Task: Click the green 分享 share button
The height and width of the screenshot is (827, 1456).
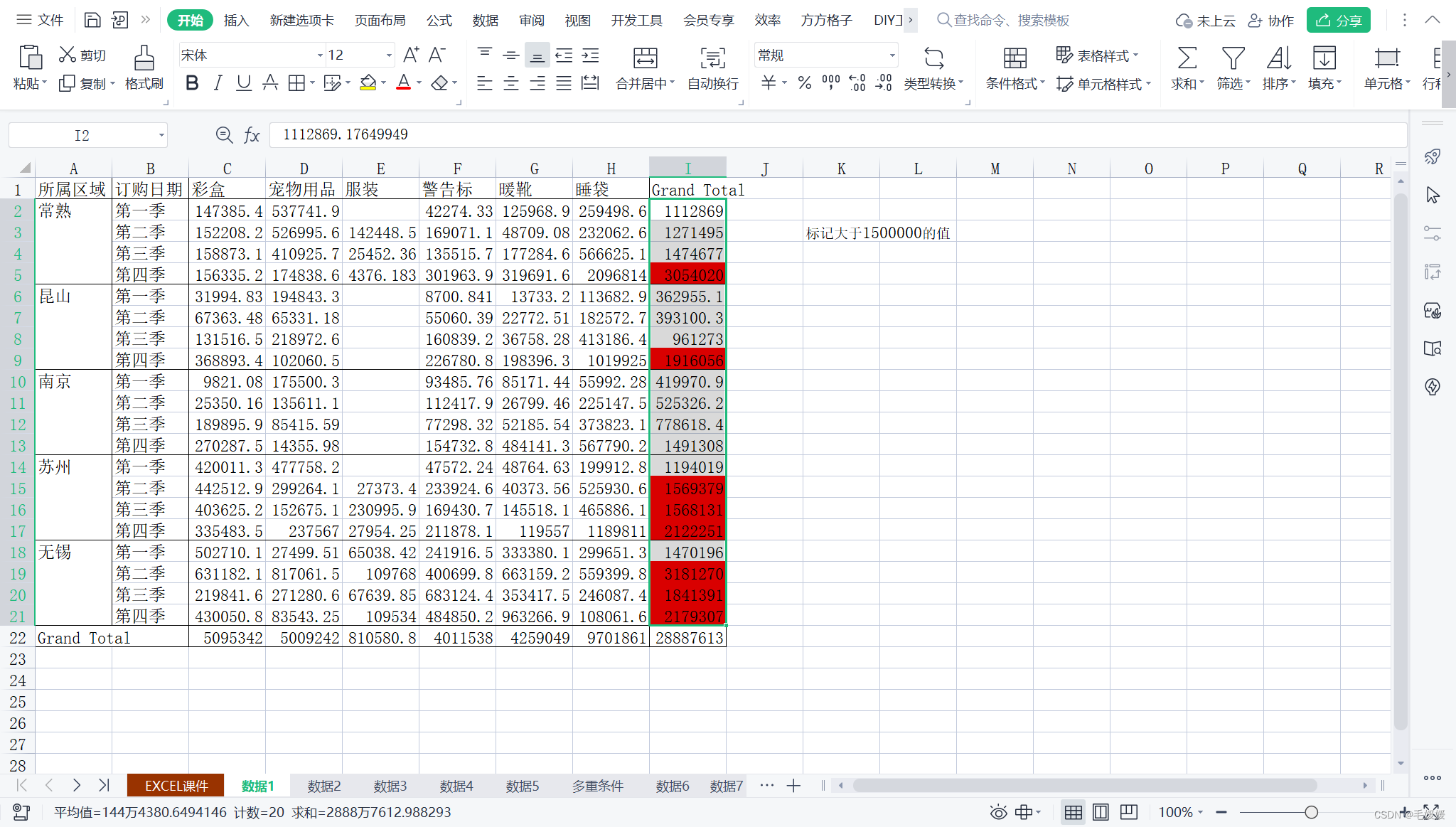Action: click(x=1338, y=21)
